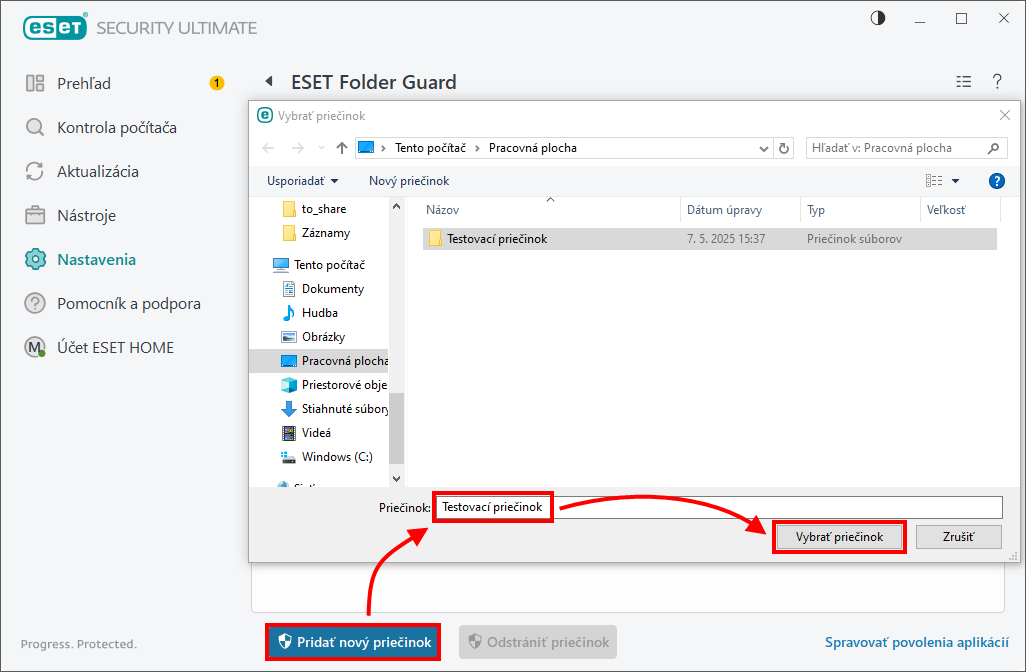Click the navigation pane scroll down arrow
This screenshot has width=1026, height=672.
point(396,478)
